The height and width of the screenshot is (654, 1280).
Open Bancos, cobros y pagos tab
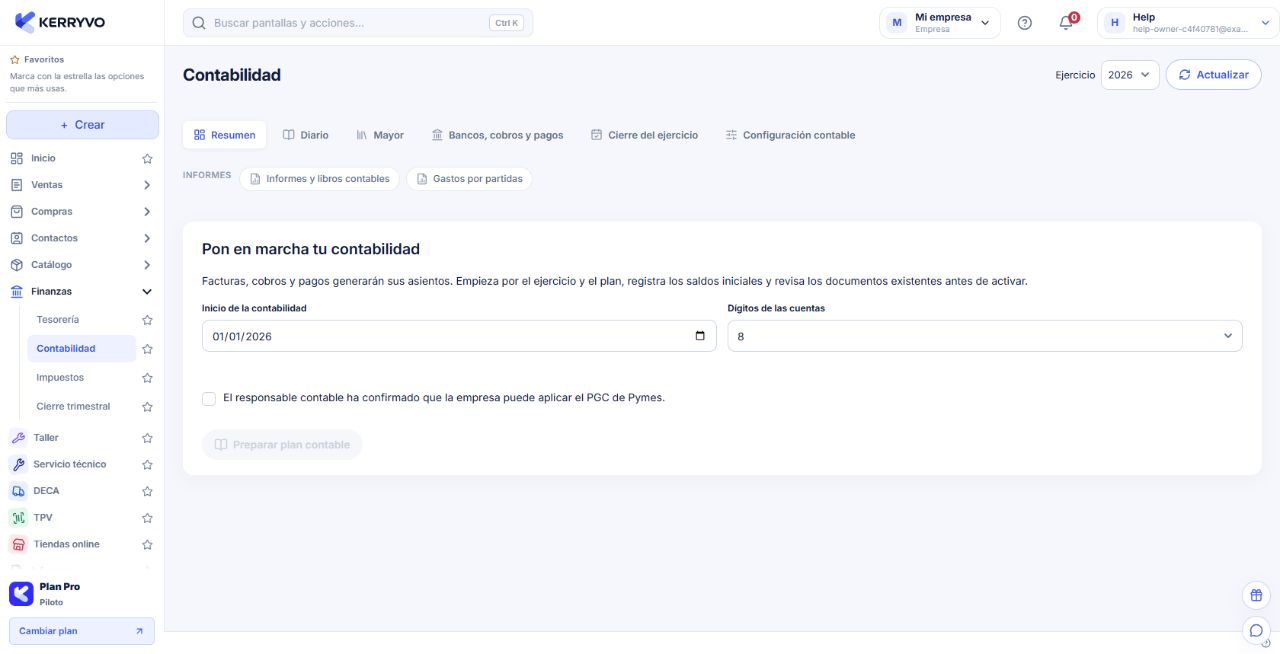[x=498, y=135]
